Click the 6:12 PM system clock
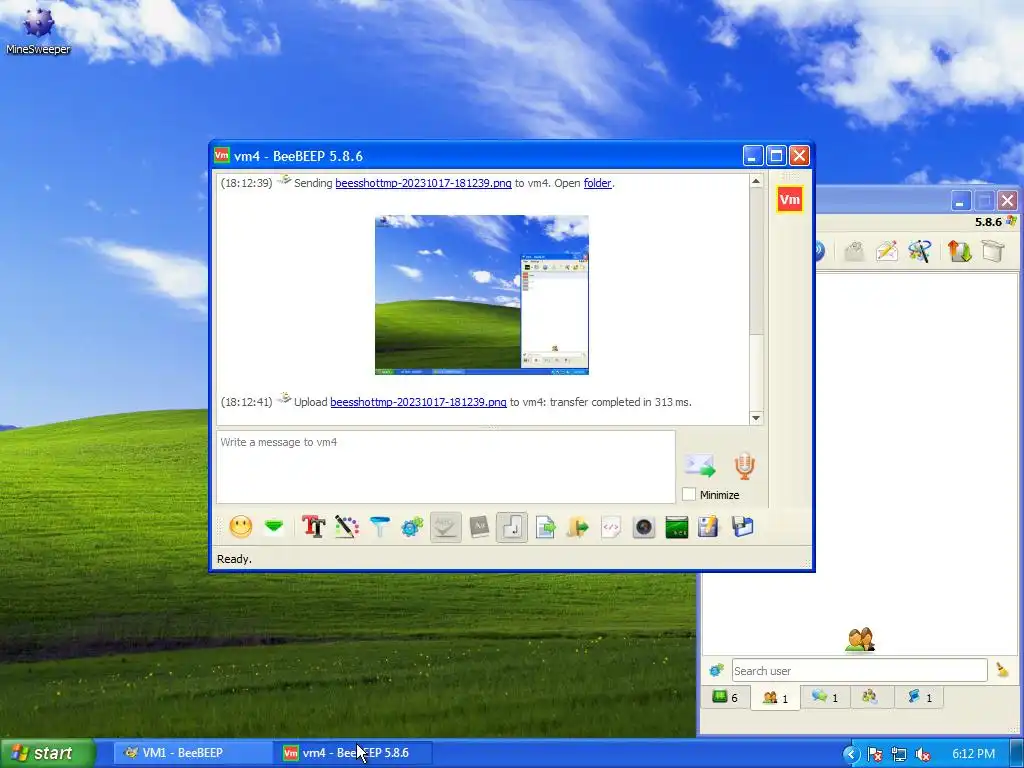Image resolution: width=1024 pixels, height=768 pixels. pos(973,754)
